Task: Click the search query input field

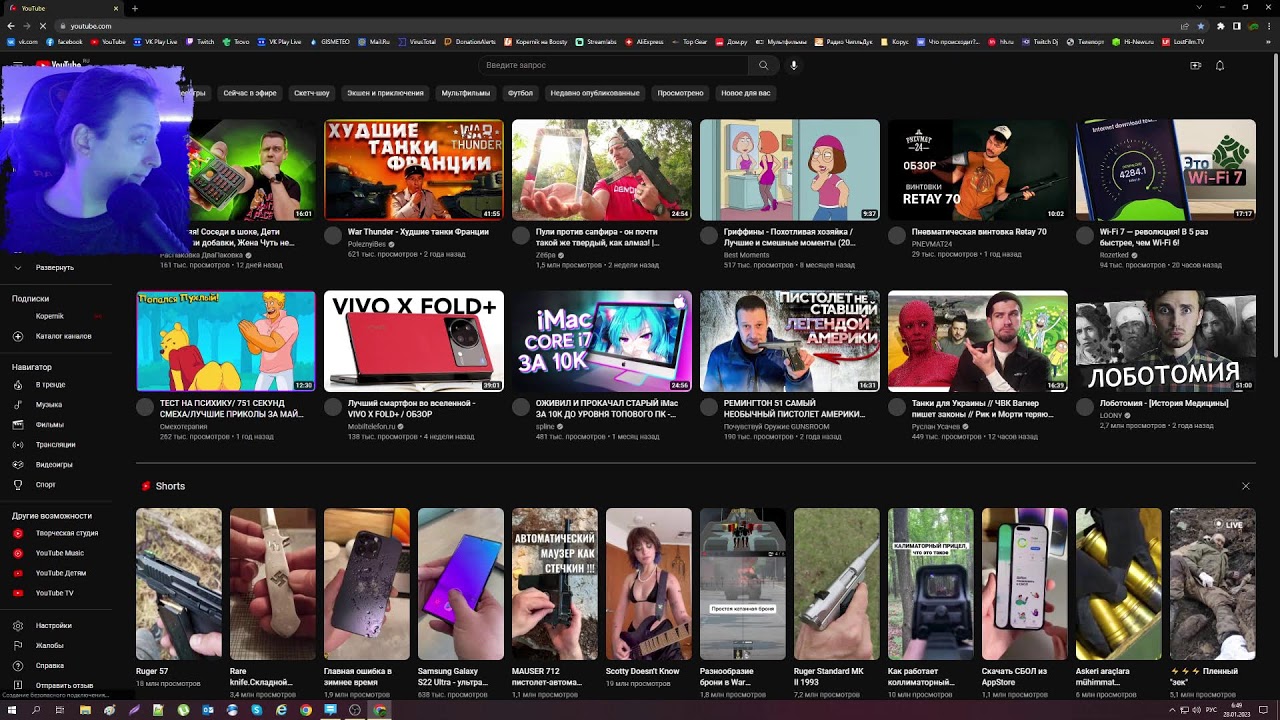Action: point(612,65)
